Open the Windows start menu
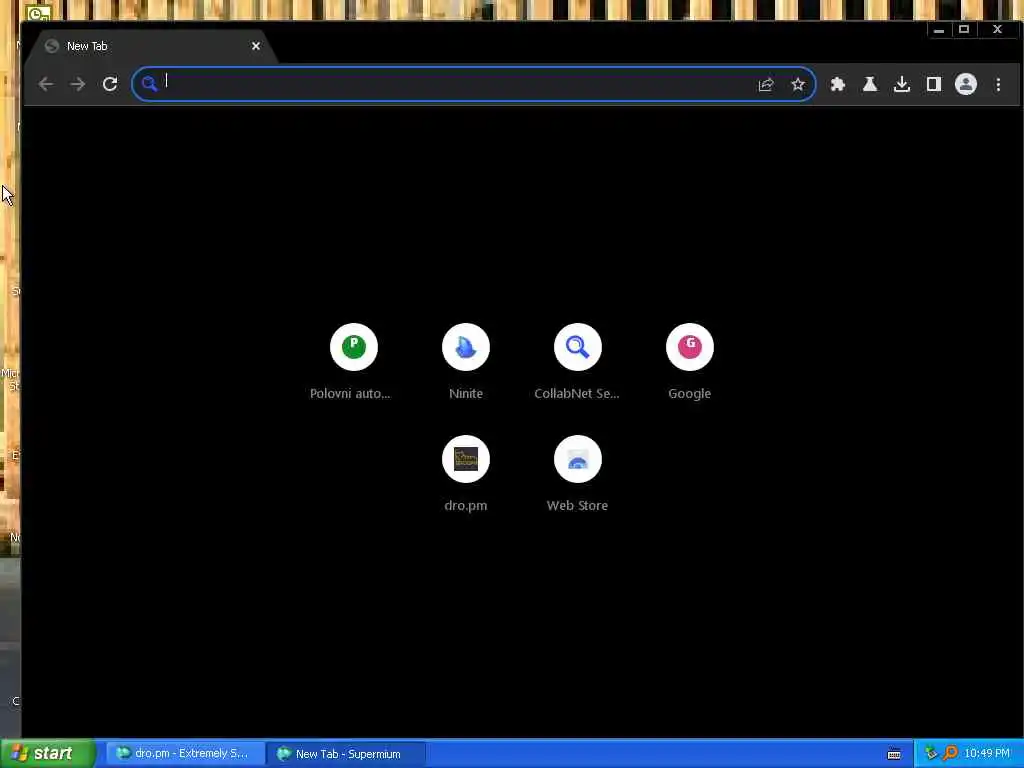Viewport: 1024px width, 768px height. (48, 754)
